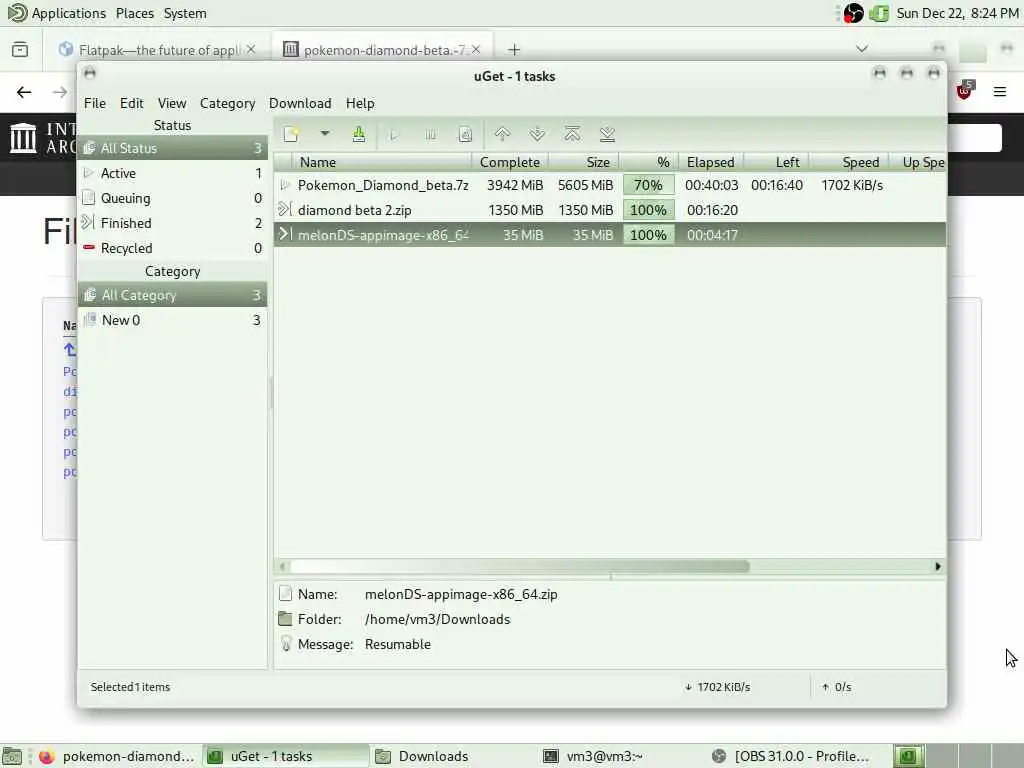Open the Help menu in uGet
Image resolution: width=1024 pixels, height=768 pixels.
coord(360,103)
